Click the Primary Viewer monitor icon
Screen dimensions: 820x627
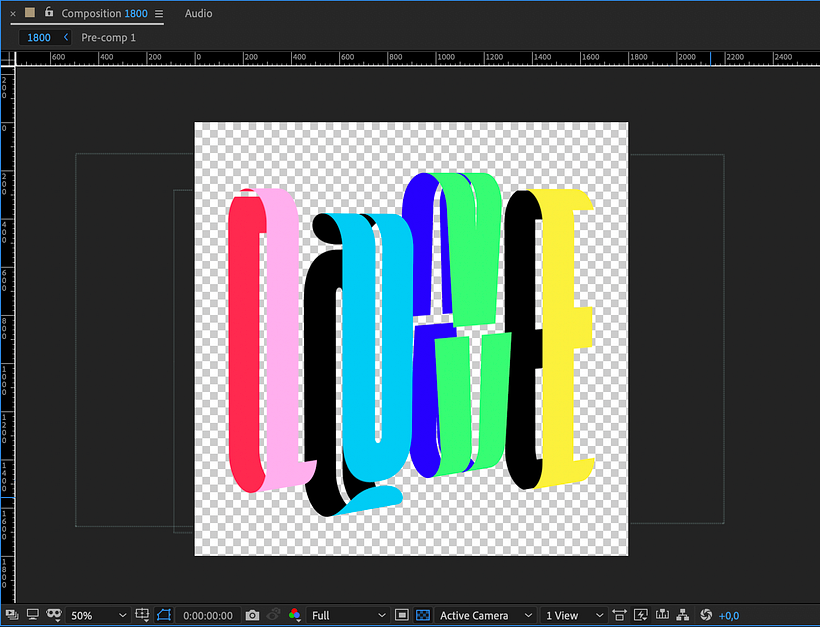tap(32, 614)
